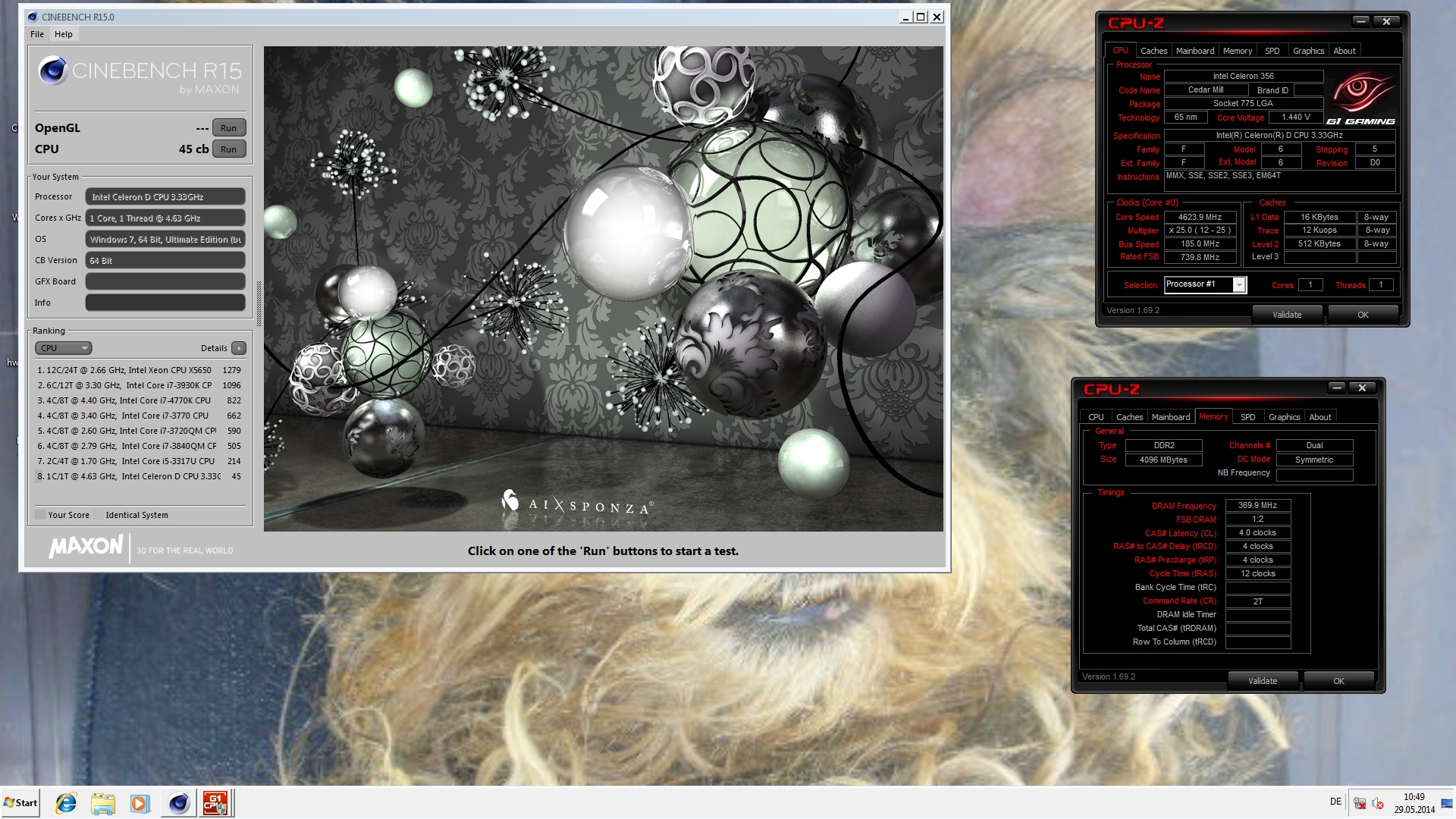This screenshot has height=819, width=1456.
Task: Minimize the CPU-Z processor window
Action: click(1361, 21)
